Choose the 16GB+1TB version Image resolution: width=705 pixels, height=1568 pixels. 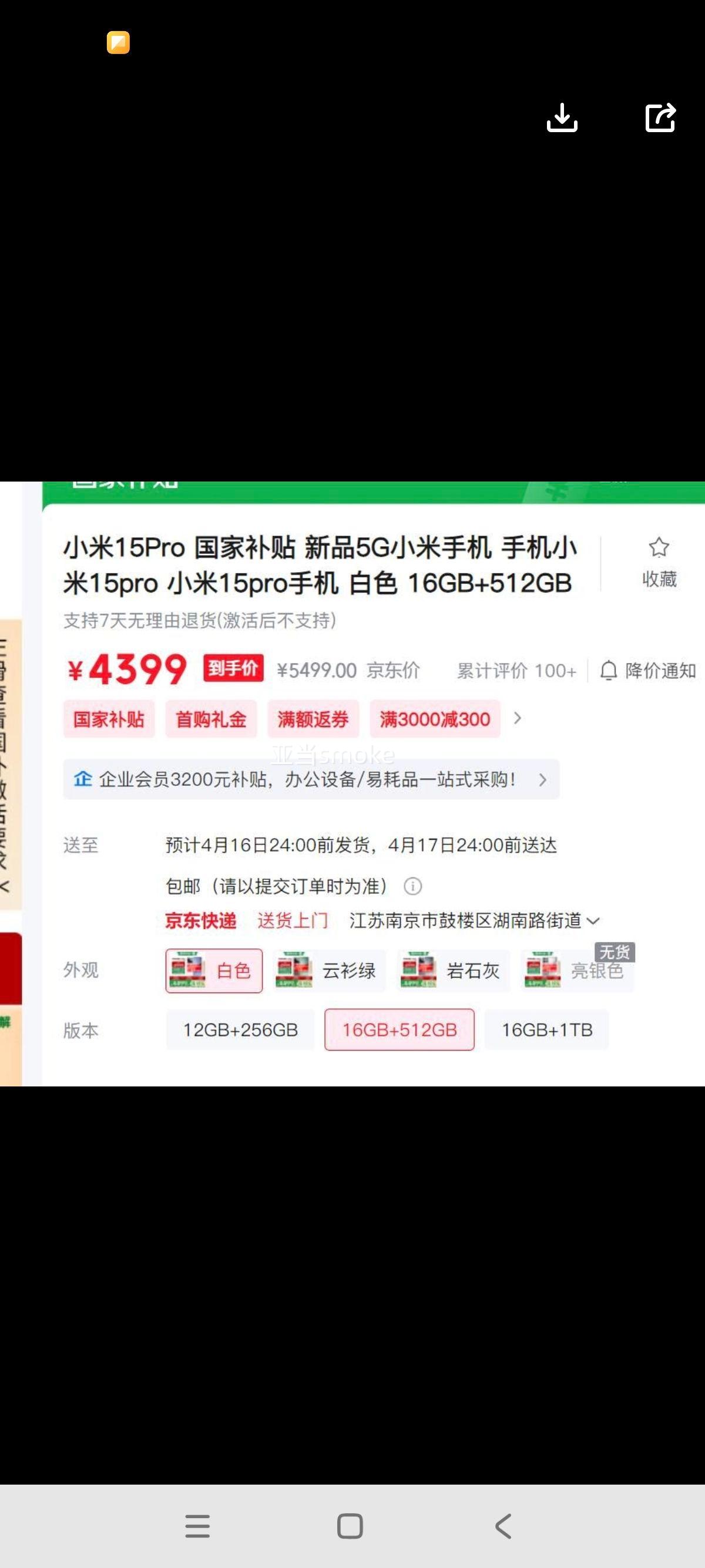(547, 1029)
